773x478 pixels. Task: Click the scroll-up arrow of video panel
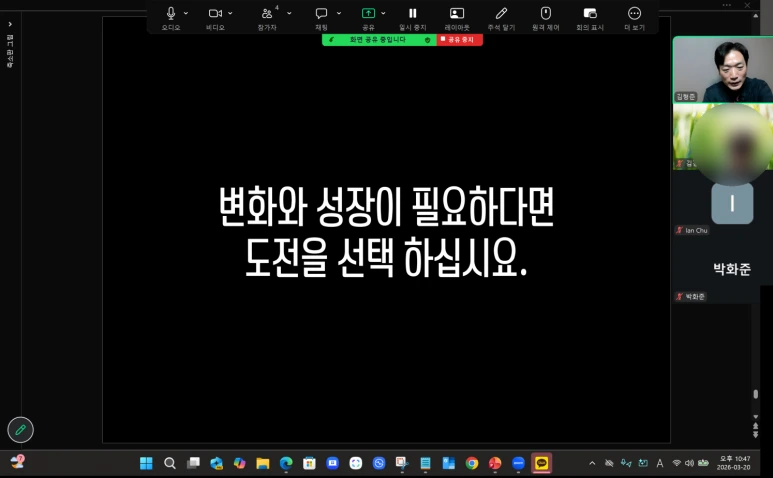(755, 16)
